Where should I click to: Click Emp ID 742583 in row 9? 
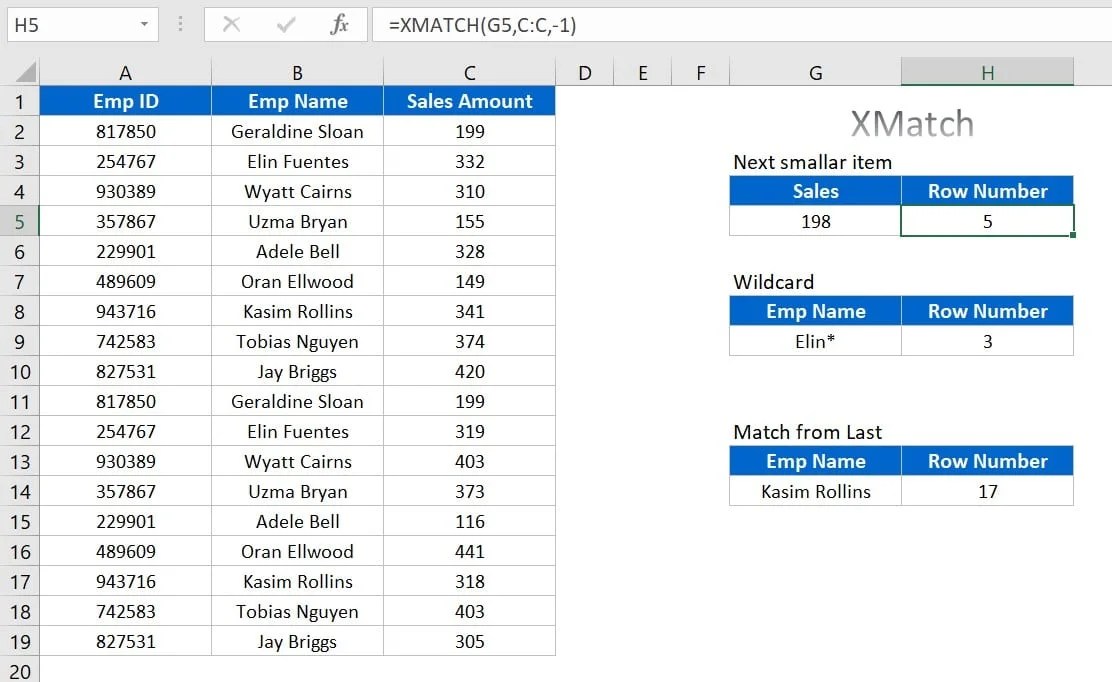[x=126, y=342]
